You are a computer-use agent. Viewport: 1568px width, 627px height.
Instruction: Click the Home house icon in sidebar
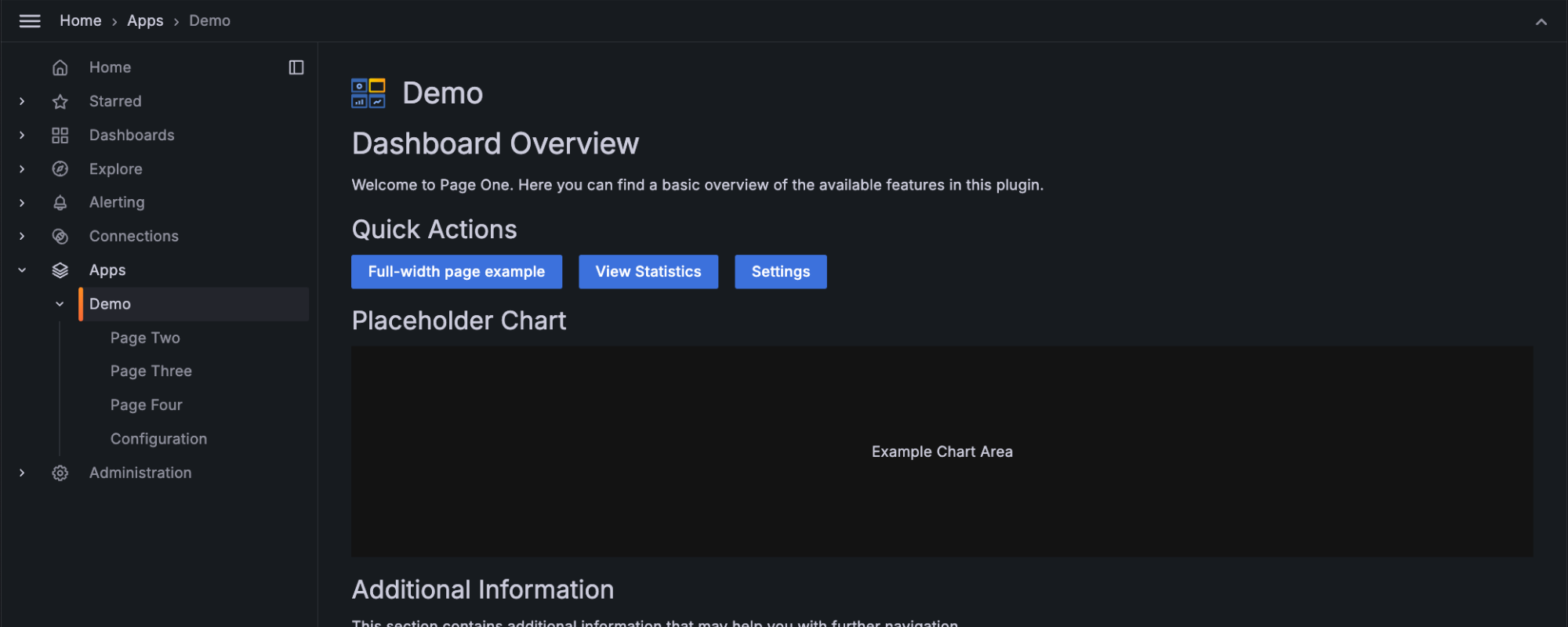tap(60, 67)
